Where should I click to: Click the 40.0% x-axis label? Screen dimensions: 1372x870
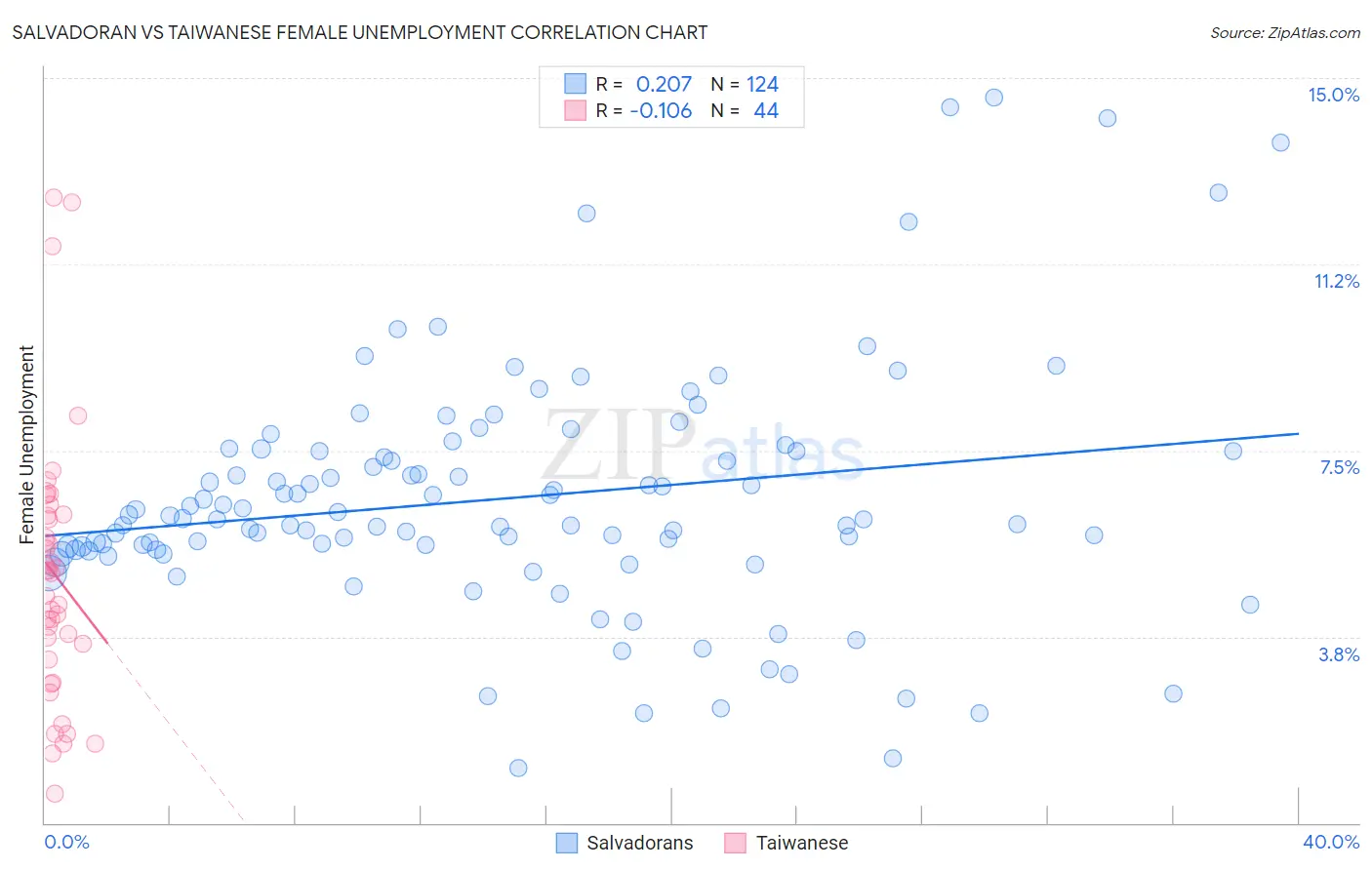tap(1331, 842)
